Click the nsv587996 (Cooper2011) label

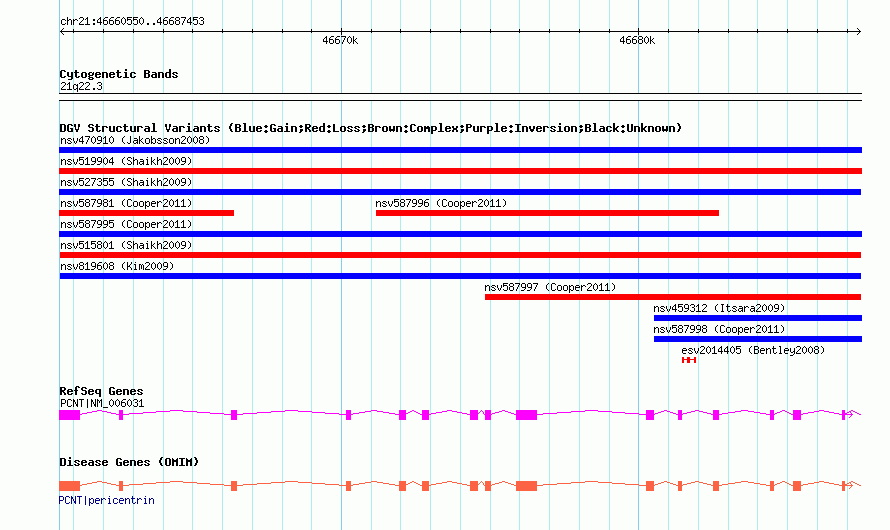pos(441,203)
